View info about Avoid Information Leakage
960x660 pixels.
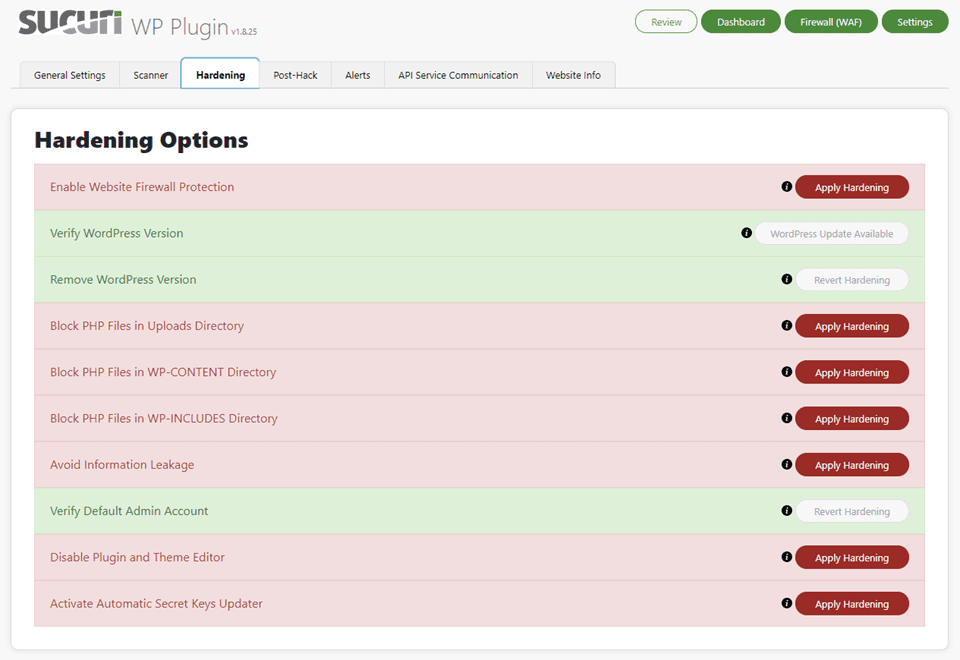pyautogui.click(x=787, y=464)
